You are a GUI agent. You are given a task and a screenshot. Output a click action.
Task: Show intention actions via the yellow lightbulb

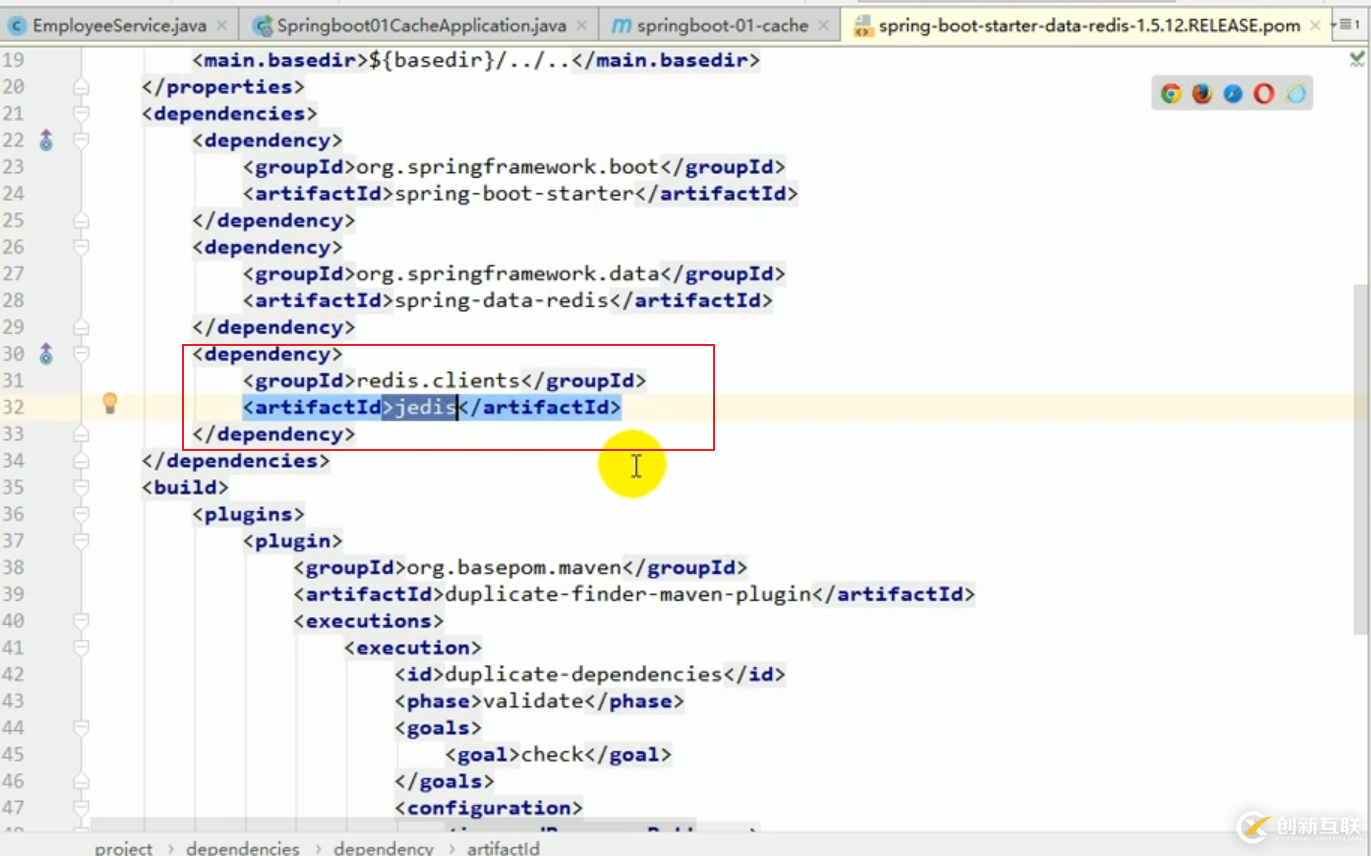[110, 403]
